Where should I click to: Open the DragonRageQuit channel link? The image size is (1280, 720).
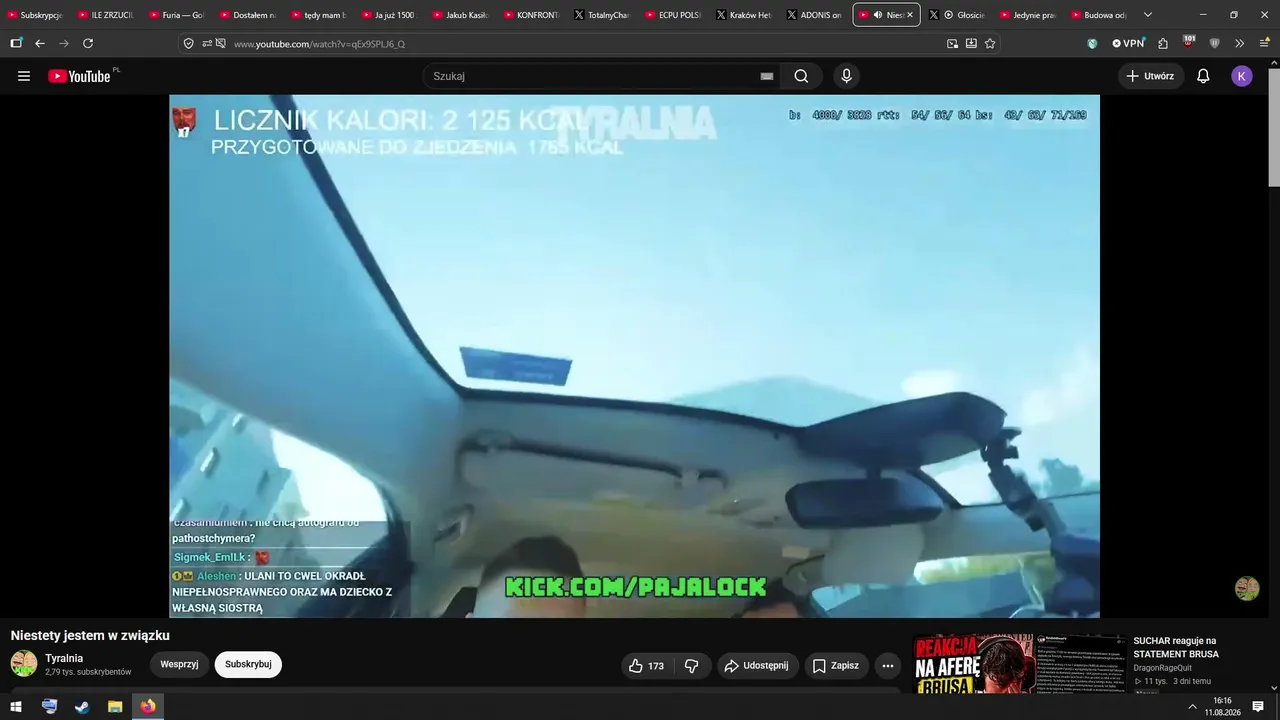click(1162, 668)
